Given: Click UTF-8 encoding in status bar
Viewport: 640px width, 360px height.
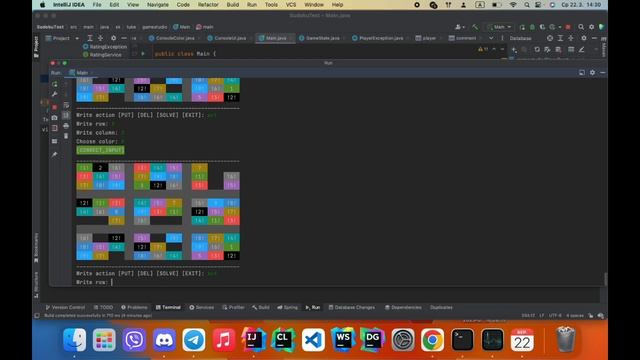Looking at the screenshot, I should pyautogui.click(x=555, y=316).
